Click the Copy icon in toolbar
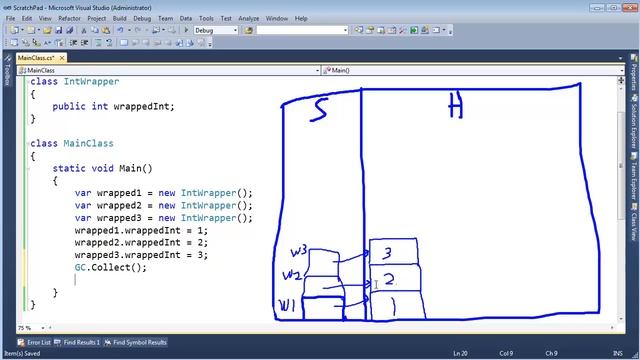Image resolution: width=640 pixels, height=360 pixels. point(95,30)
